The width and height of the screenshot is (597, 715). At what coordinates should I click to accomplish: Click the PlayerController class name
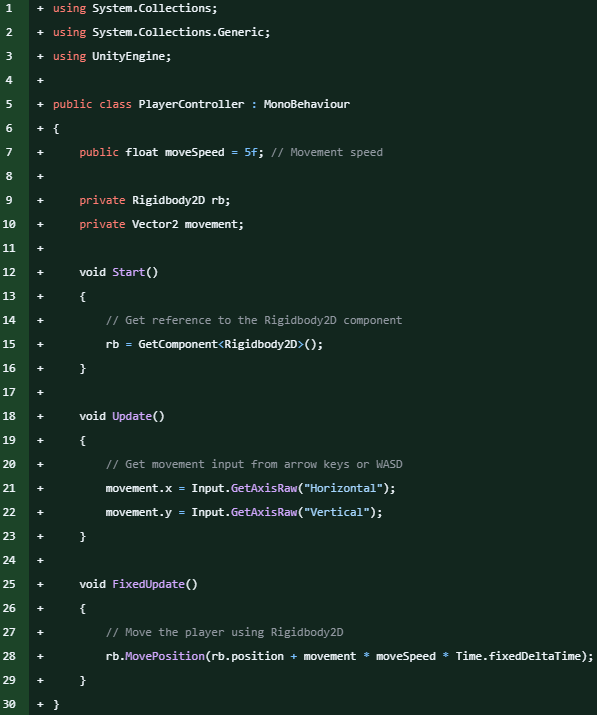[191, 104]
